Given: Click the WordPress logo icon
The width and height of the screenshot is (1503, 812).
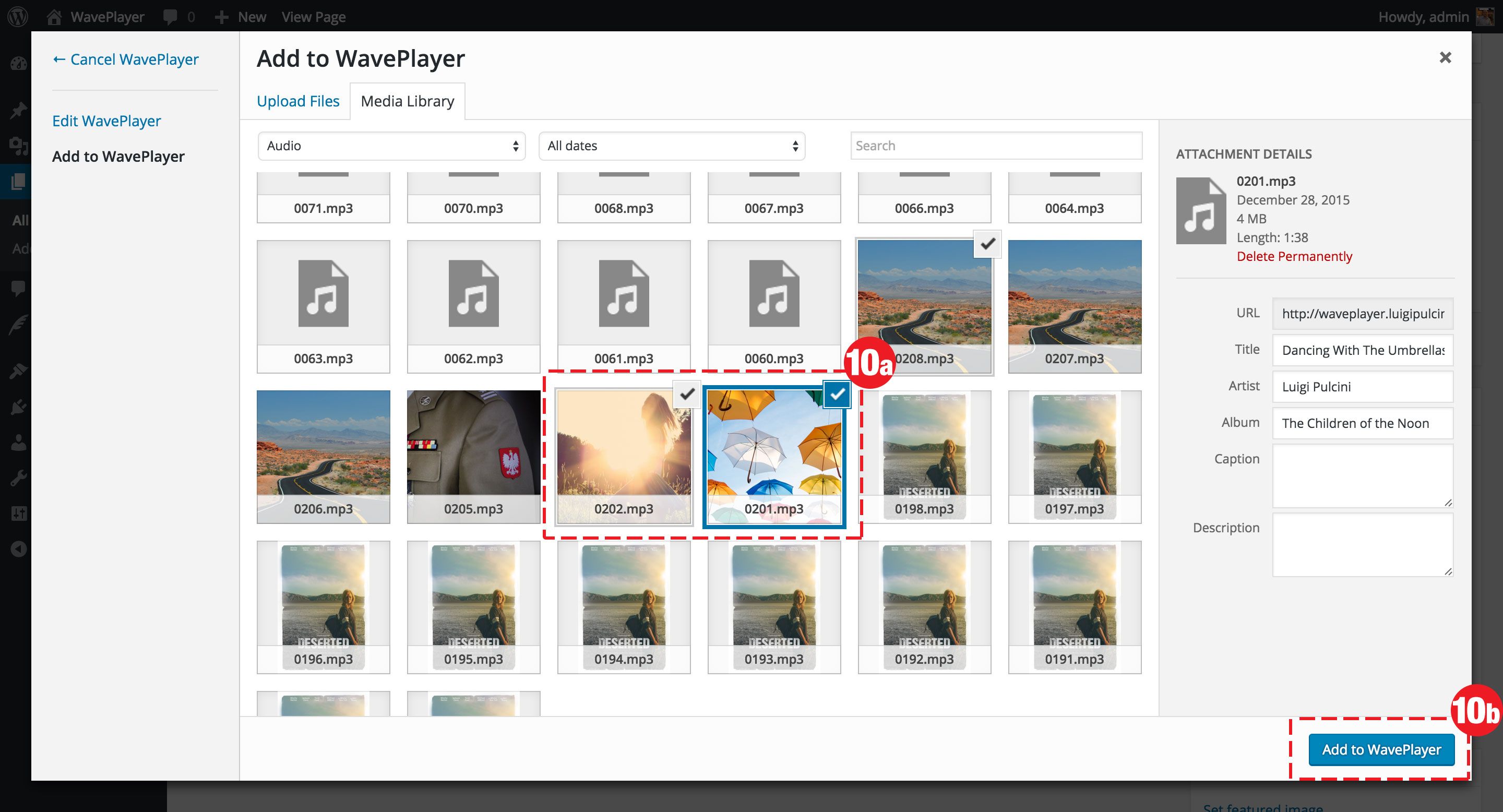Looking at the screenshot, I should tap(18, 16).
